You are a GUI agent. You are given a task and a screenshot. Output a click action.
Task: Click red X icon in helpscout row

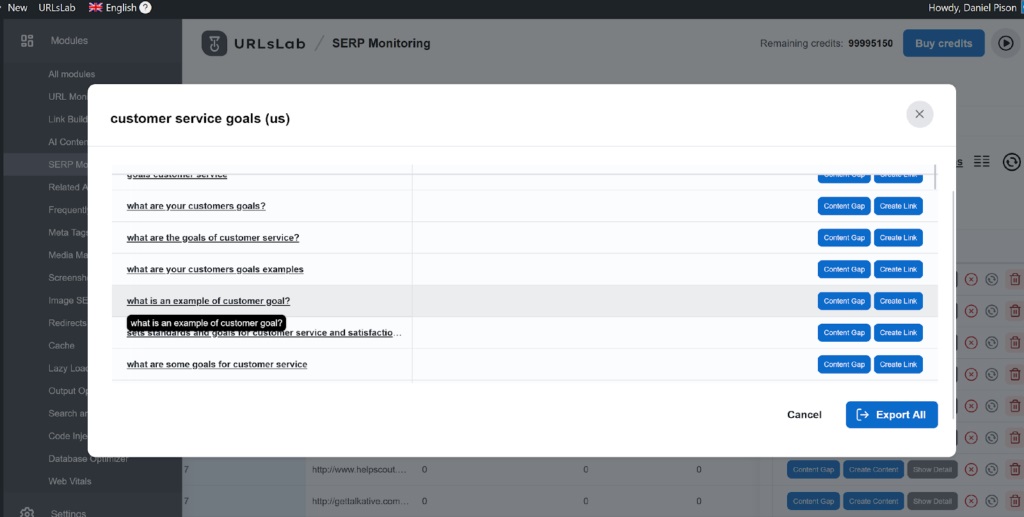(971, 469)
